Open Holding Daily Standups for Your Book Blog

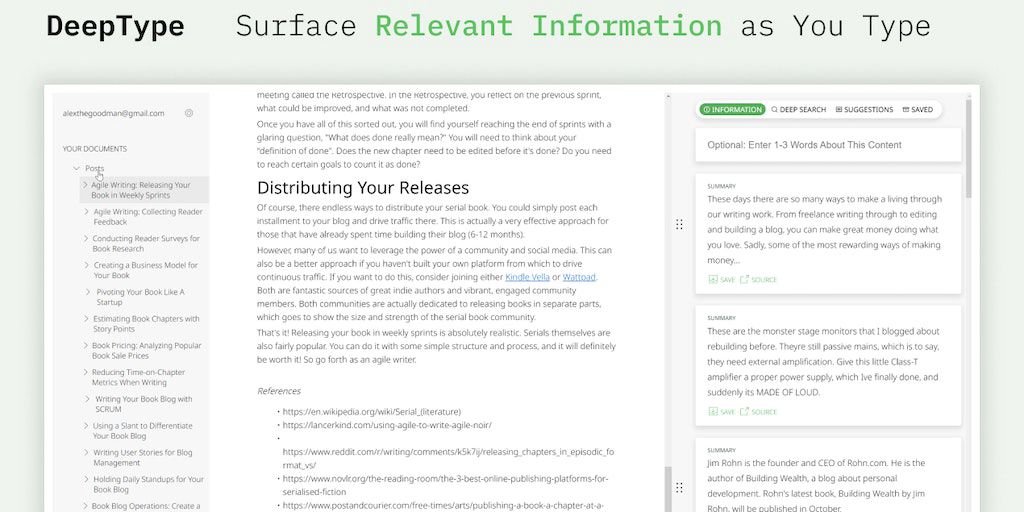[148, 485]
